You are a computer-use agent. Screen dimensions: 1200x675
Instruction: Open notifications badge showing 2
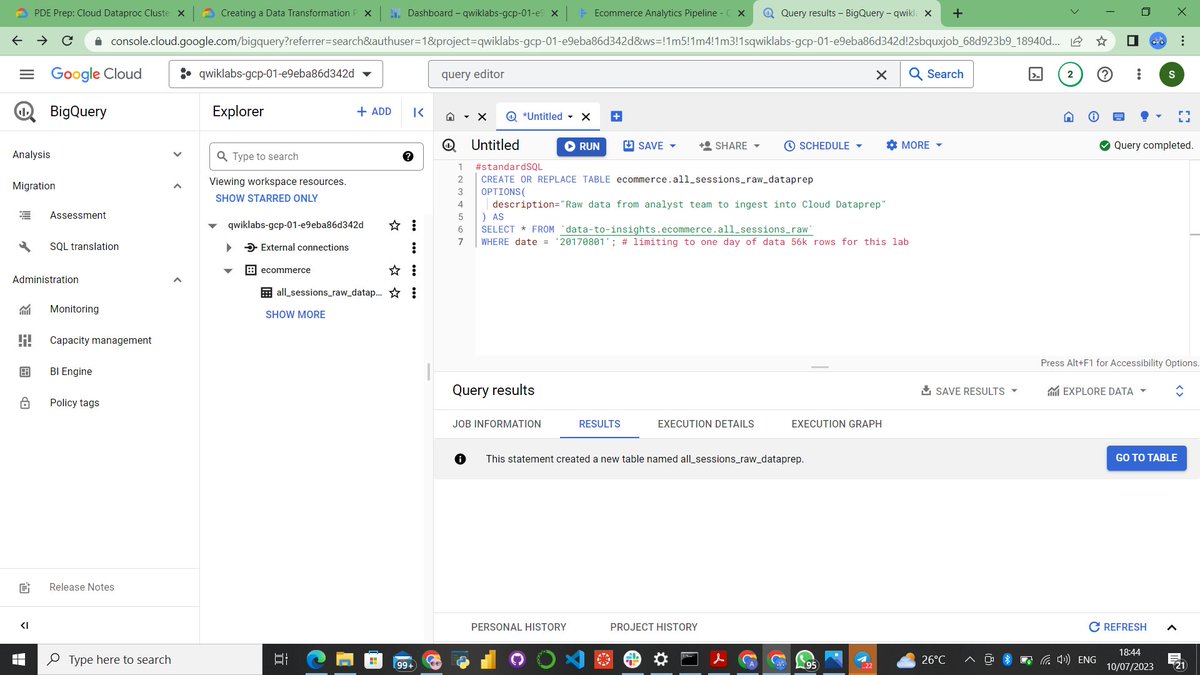(1070, 74)
